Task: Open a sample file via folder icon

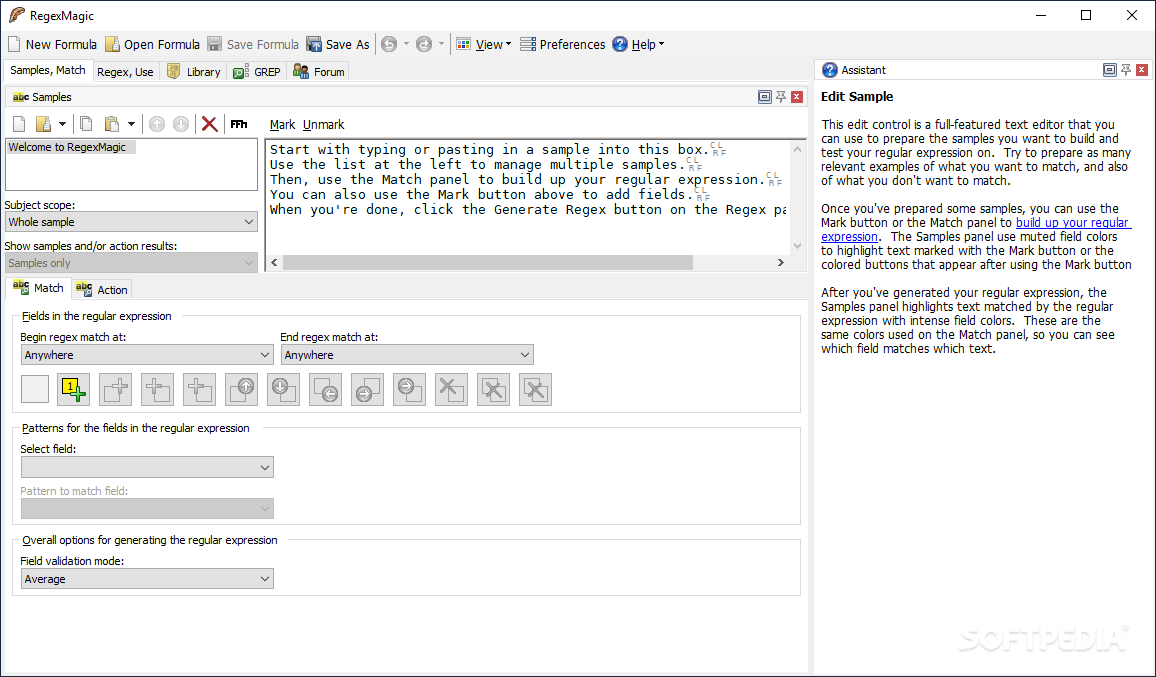Action: click(x=43, y=124)
